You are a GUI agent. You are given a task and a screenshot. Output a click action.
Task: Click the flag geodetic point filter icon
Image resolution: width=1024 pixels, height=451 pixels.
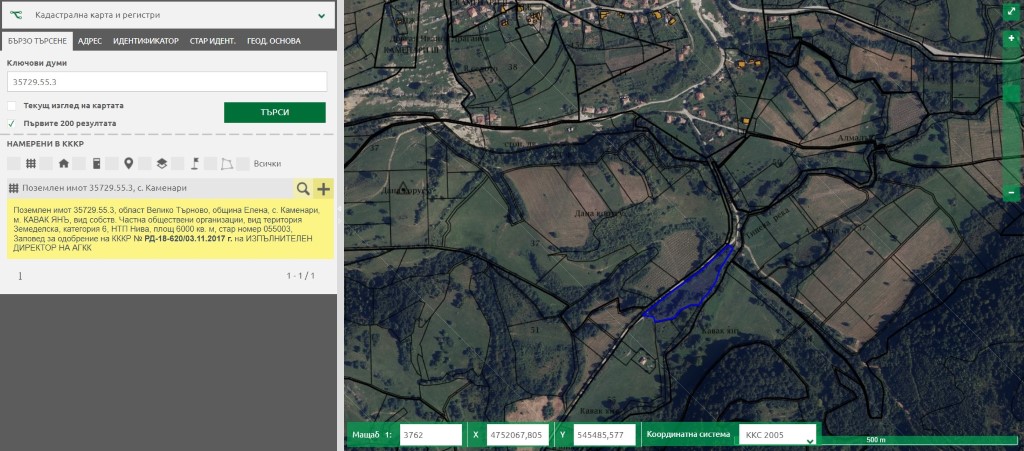click(x=195, y=163)
